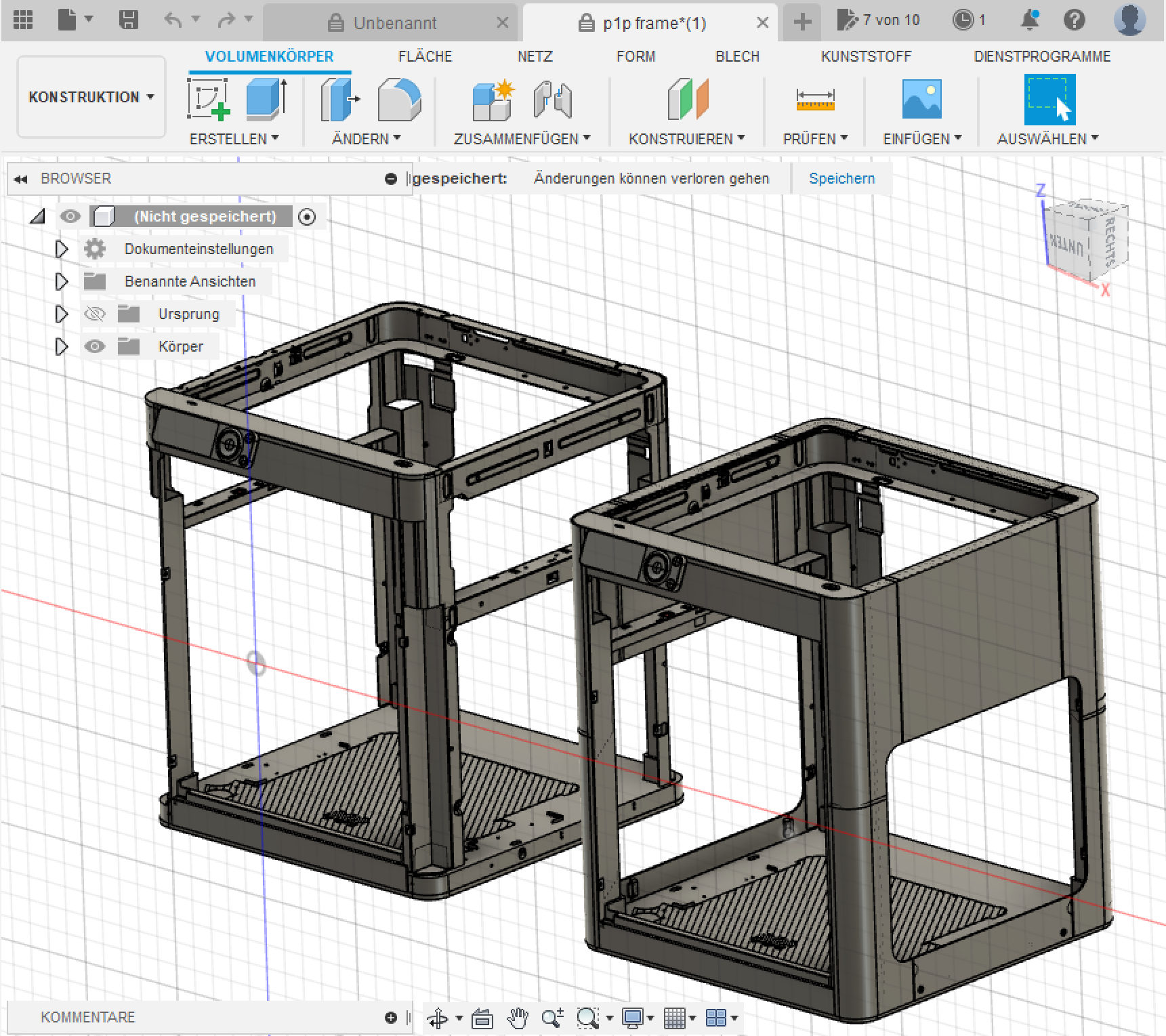Click the Extrude tool icon
1166x1036 pixels.
point(266,99)
